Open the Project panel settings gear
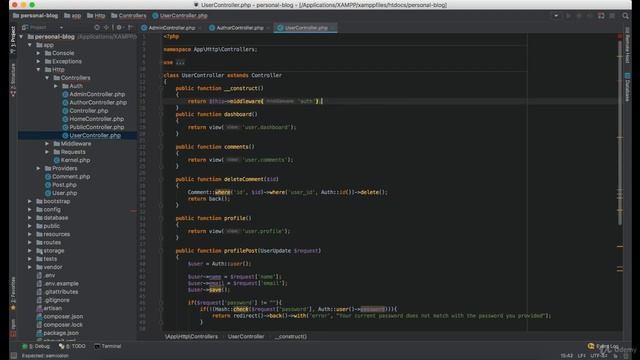This screenshot has width=640, height=360. [x=119, y=27]
